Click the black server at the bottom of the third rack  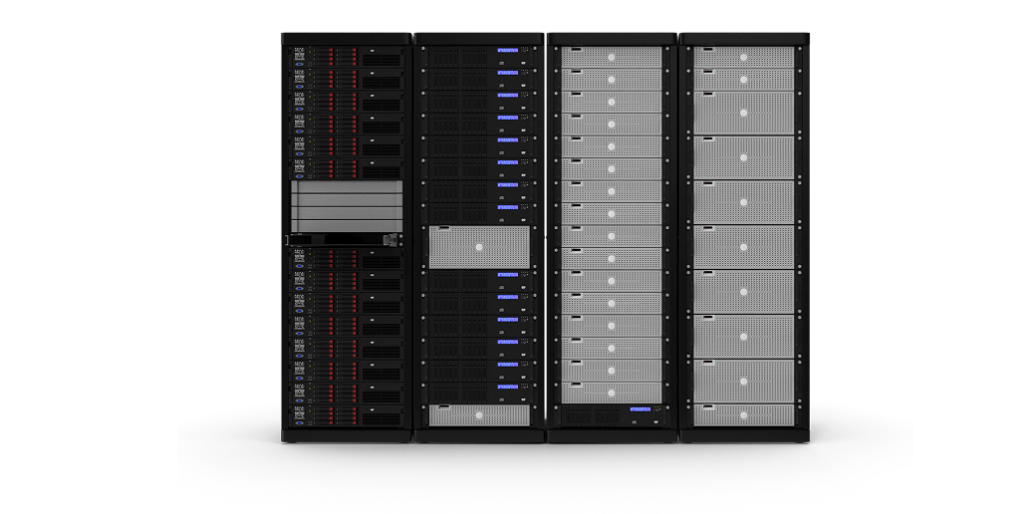pyautogui.click(x=612, y=415)
